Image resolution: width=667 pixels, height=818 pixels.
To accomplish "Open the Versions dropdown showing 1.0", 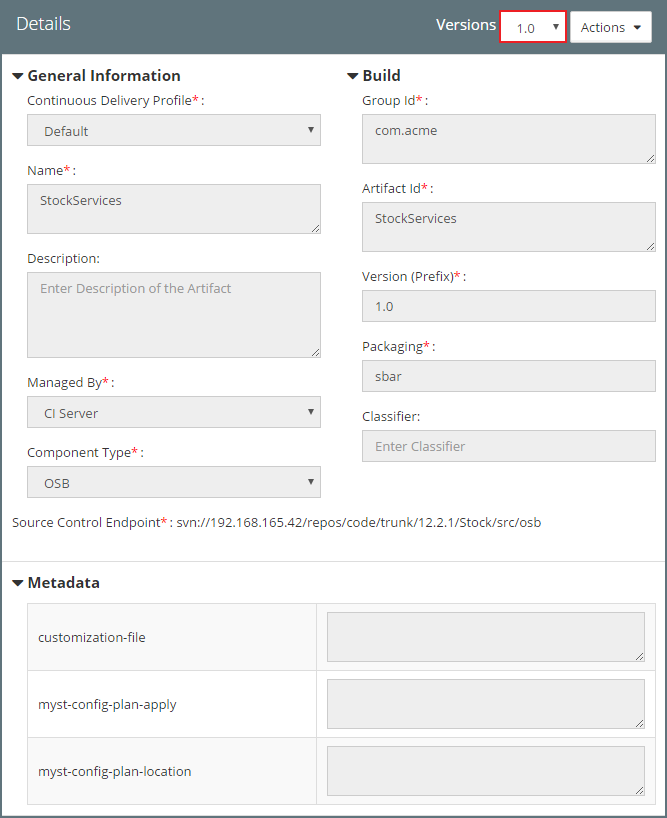I will pos(533,27).
